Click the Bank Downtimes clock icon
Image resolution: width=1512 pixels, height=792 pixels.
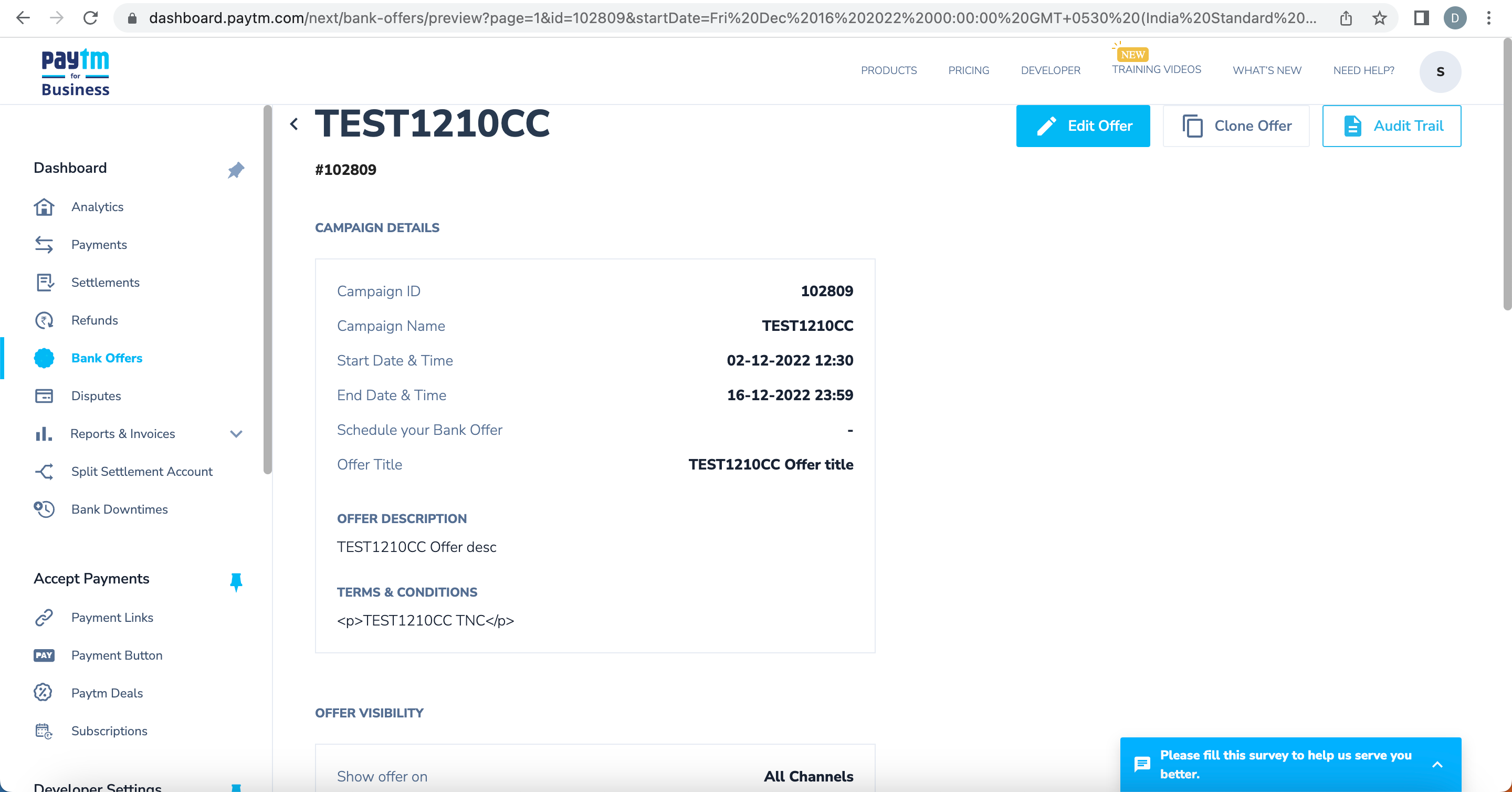(44, 509)
